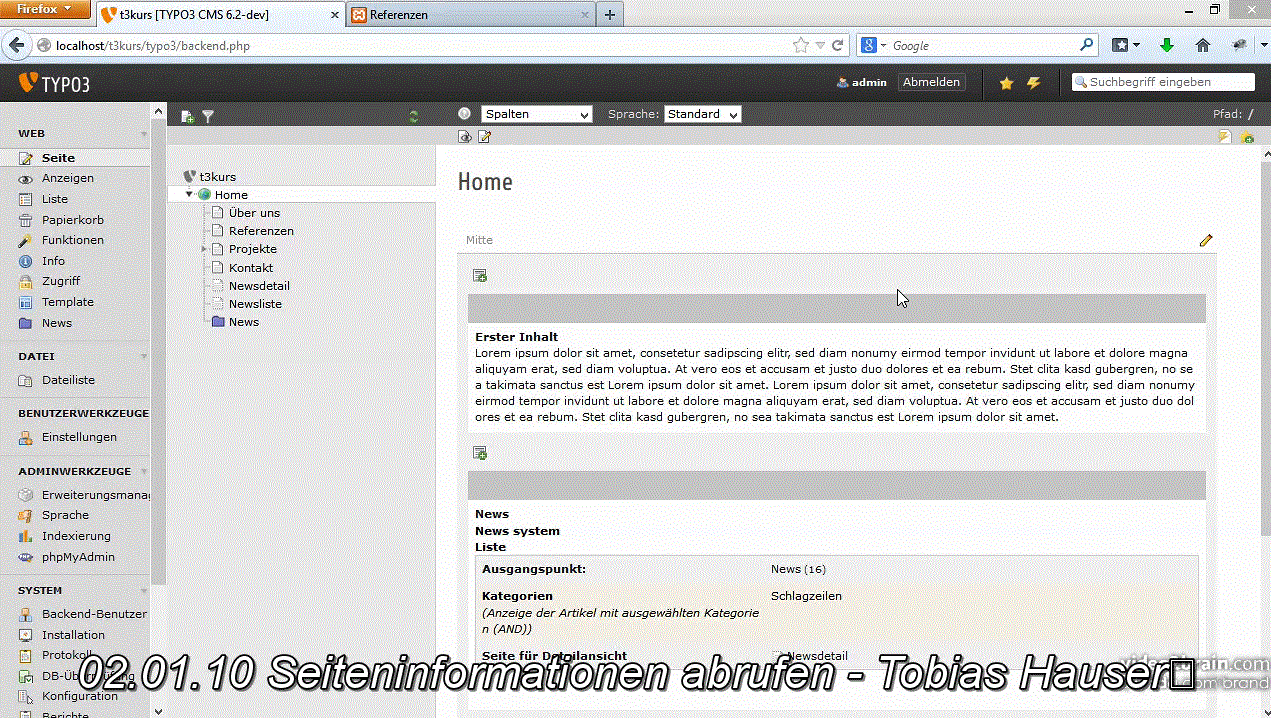Image resolution: width=1271 pixels, height=718 pixels.
Task: Open the clear cache lightning icon
Action: click(x=1034, y=83)
